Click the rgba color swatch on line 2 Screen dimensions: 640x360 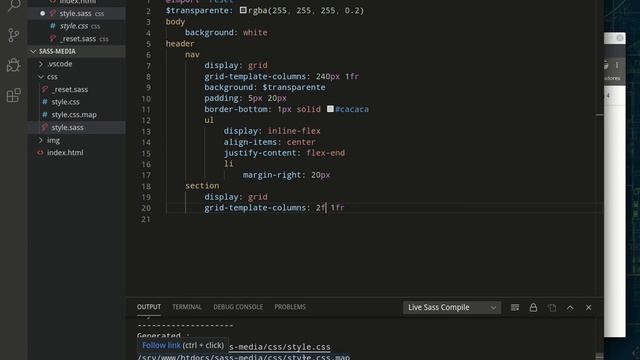point(243,10)
